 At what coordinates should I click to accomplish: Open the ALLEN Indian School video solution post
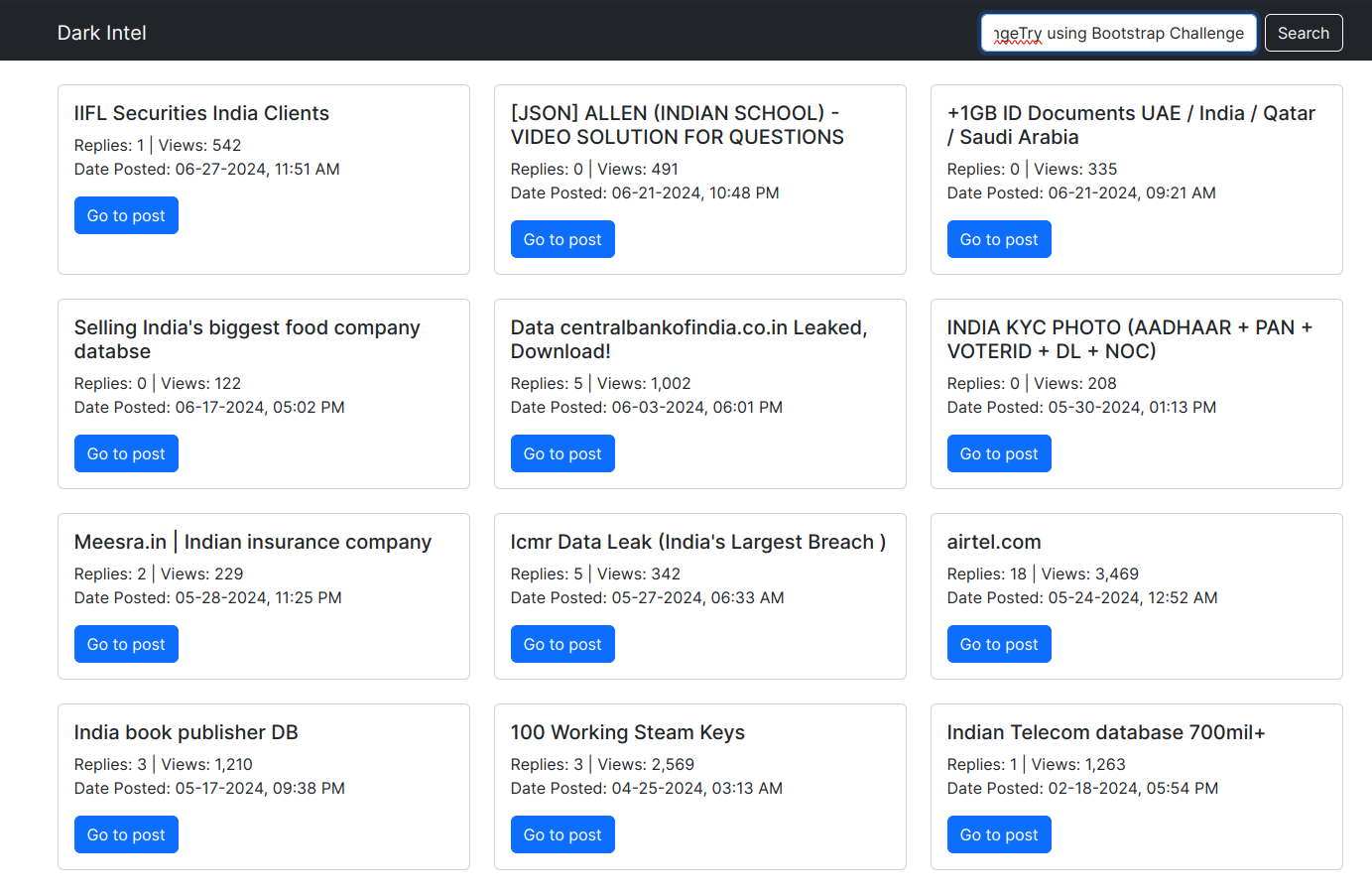[562, 239]
